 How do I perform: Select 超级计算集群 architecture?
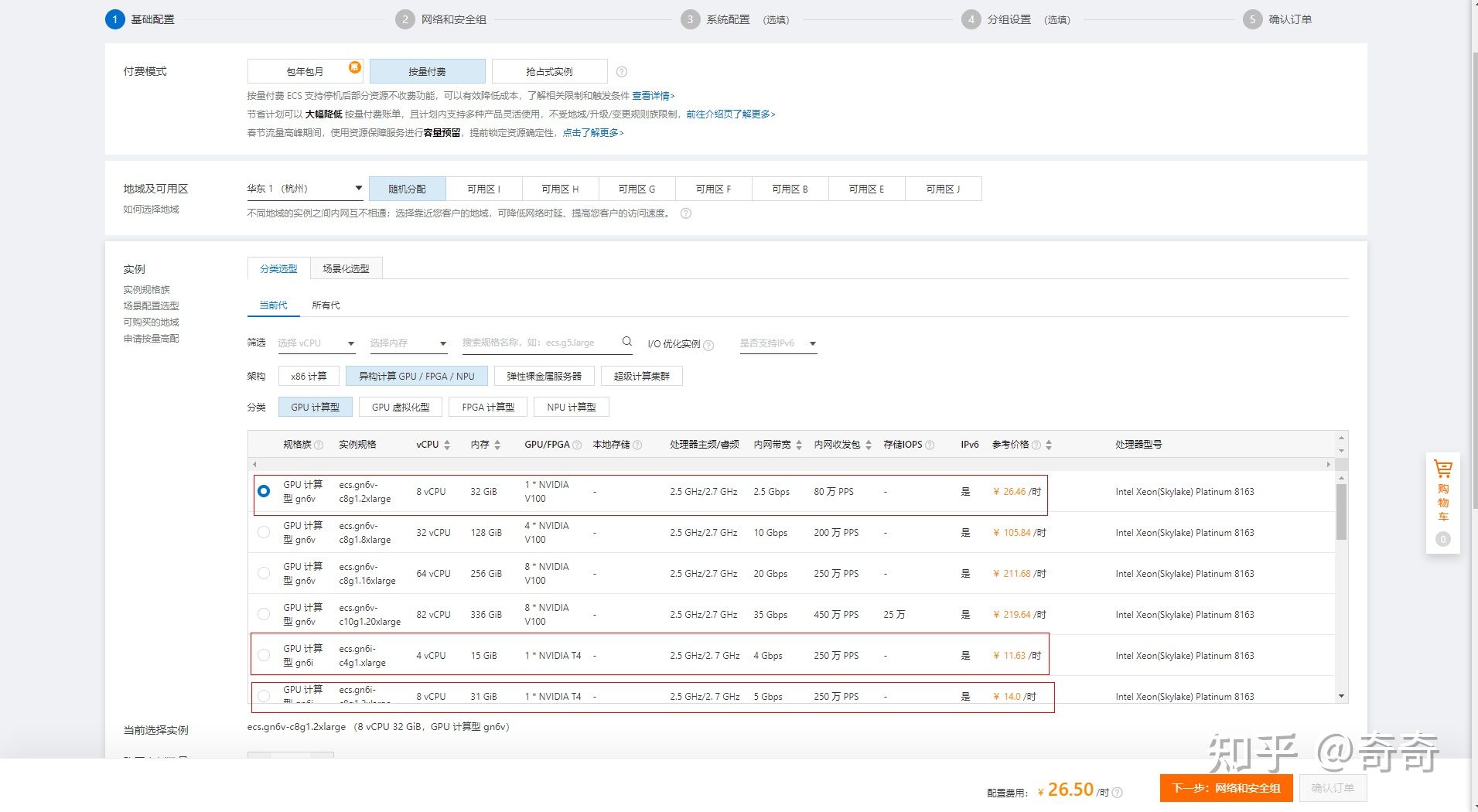pyautogui.click(x=642, y=376)
